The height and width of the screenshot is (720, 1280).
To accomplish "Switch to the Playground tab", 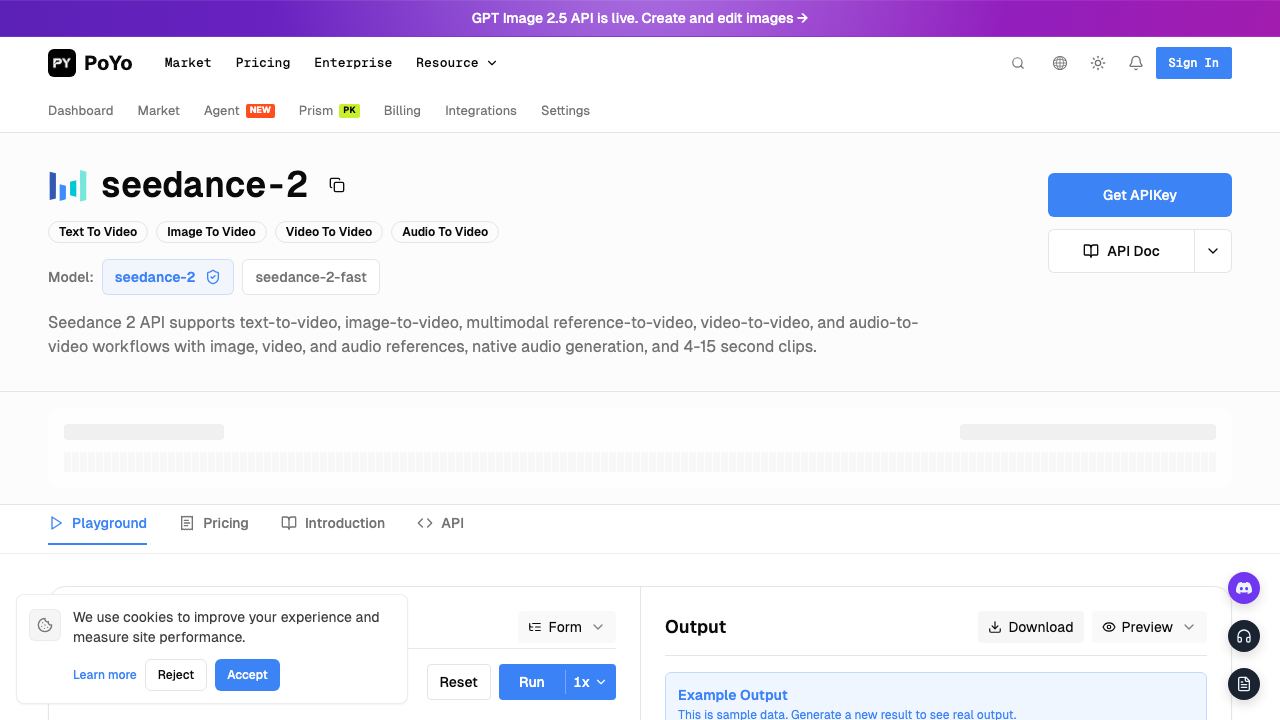I will [x=98, y=523].
